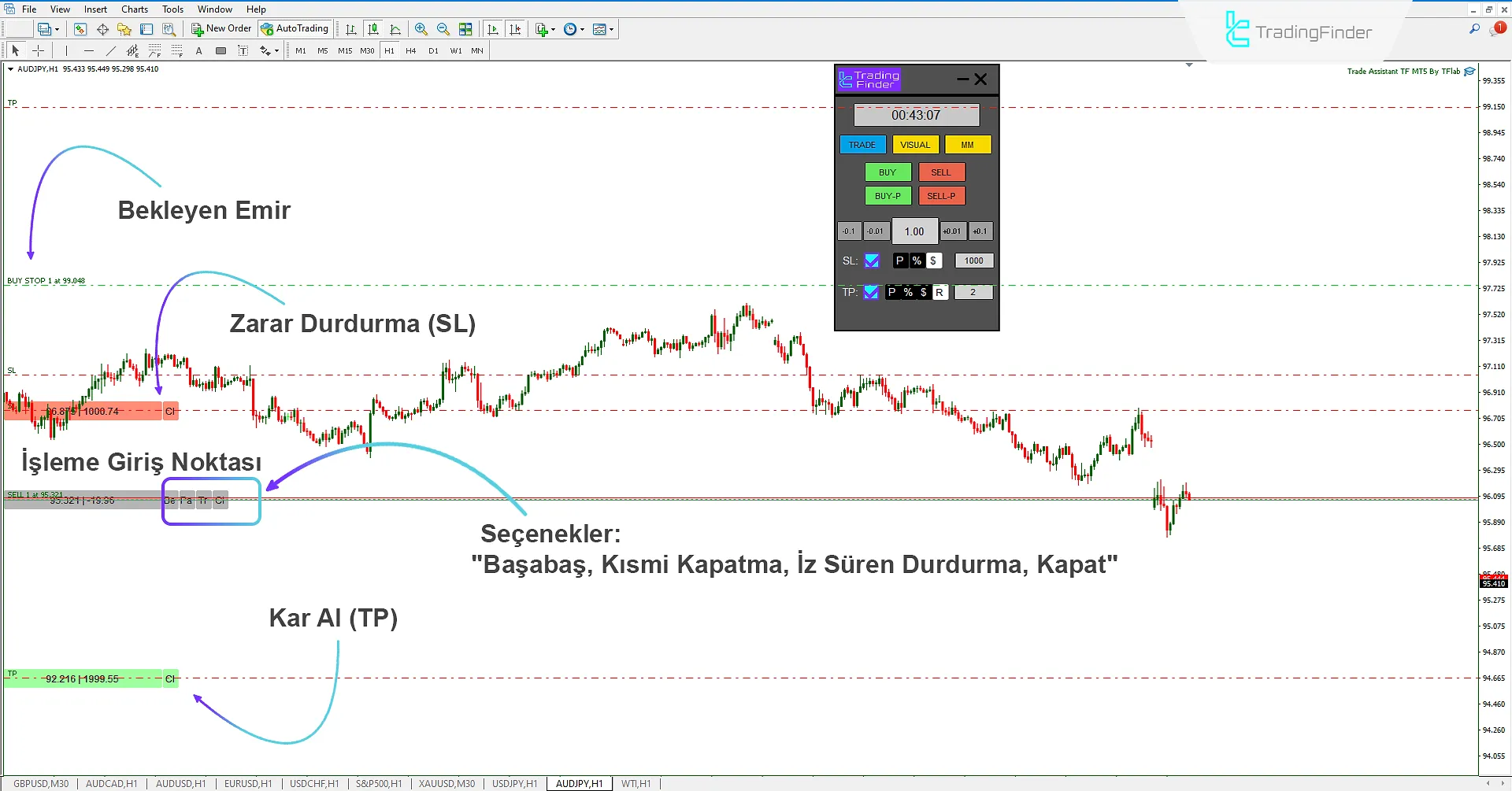Open the Charts menu
Screen dimensions: 1512x791
(x=134, y=9)
